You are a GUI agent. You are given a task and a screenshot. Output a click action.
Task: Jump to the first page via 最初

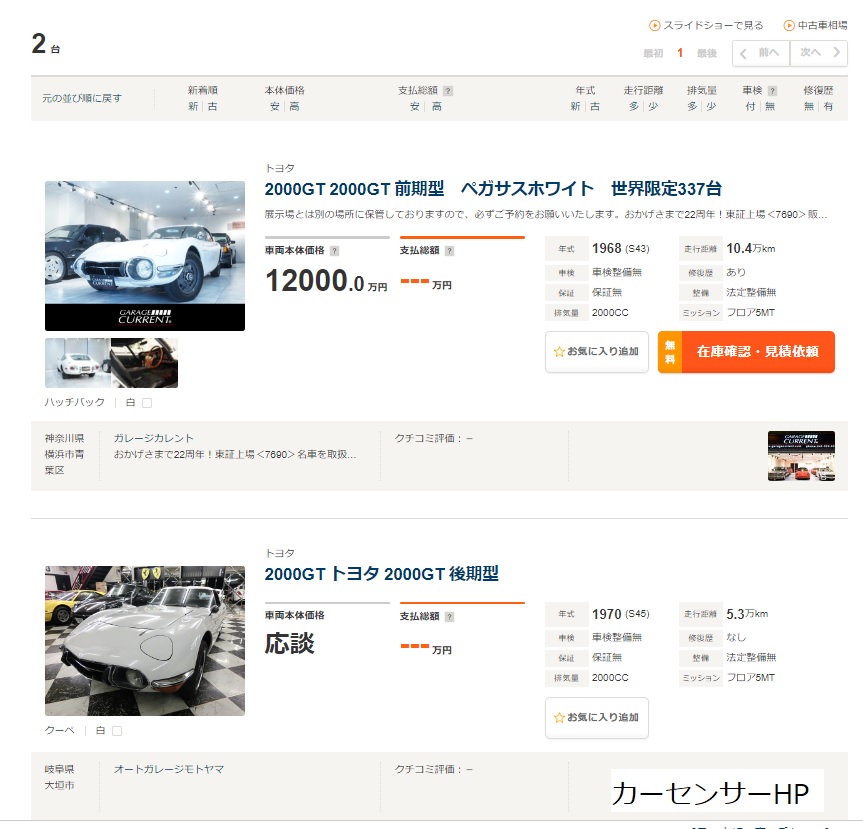(653, 53)
